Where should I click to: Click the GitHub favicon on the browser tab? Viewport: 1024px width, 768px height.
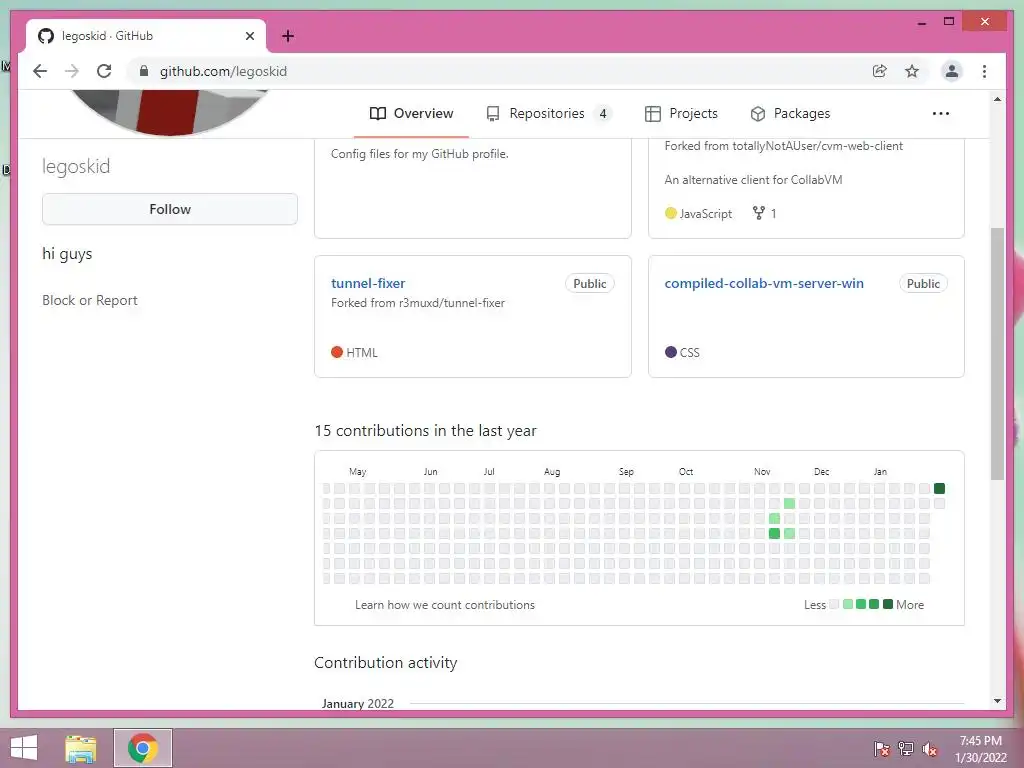pos(46,36)
